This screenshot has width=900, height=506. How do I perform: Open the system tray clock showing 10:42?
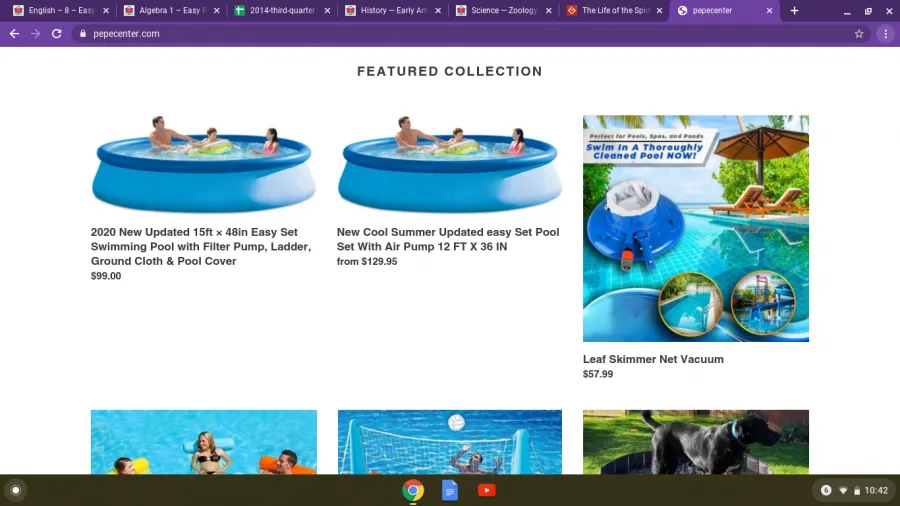pos(876,491)
